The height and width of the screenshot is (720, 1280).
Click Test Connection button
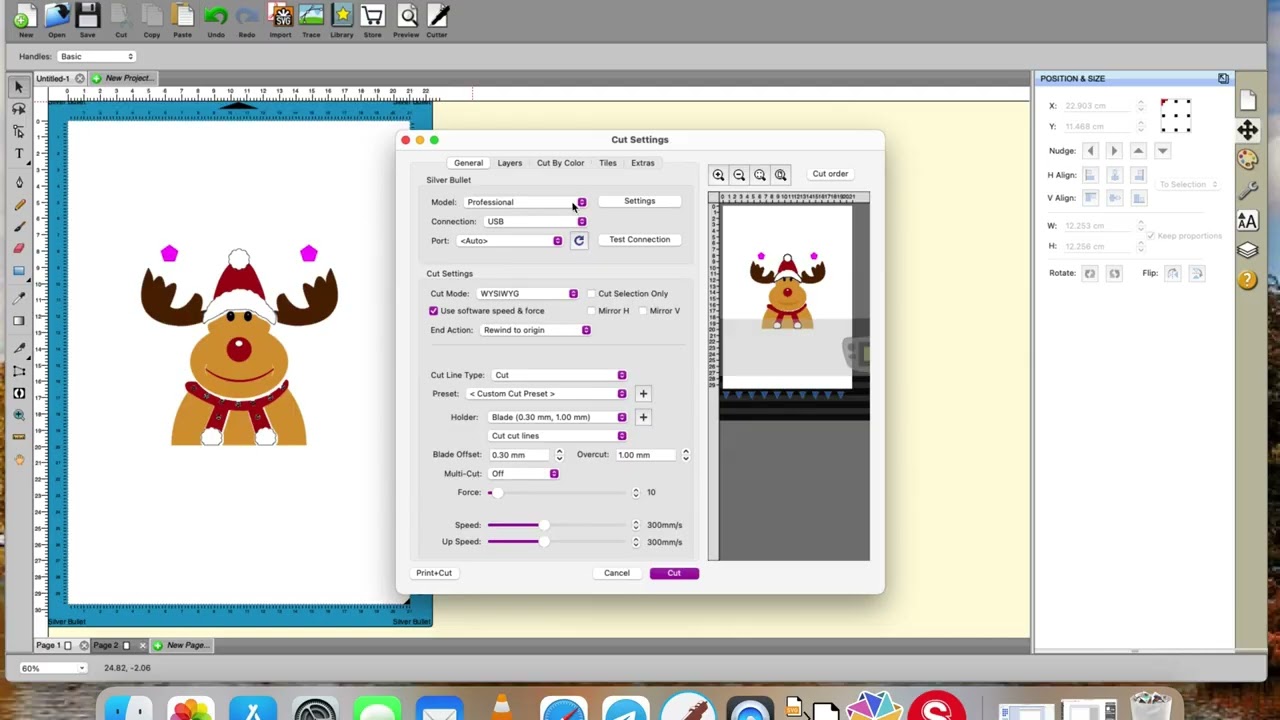point(640,240)
